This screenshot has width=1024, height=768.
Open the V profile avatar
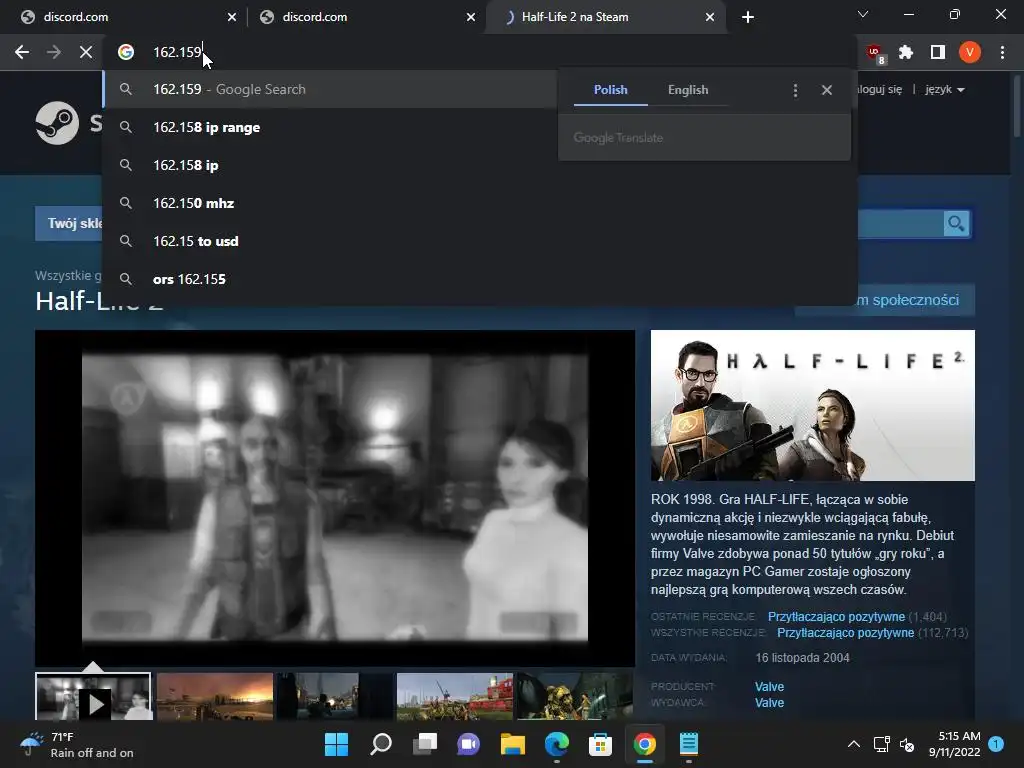click(970, 52)
